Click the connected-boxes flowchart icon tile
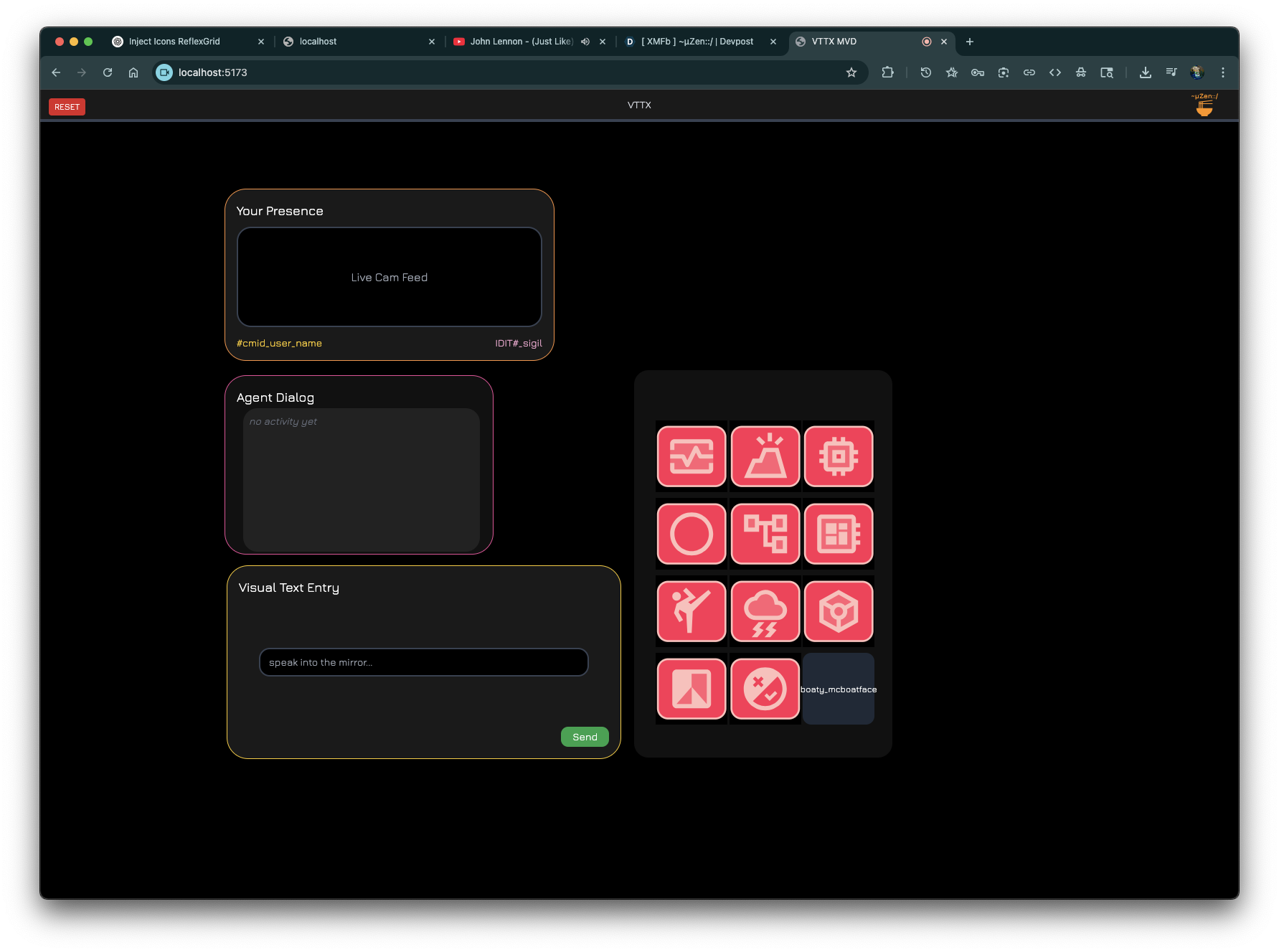 click(x=765, y=534)
